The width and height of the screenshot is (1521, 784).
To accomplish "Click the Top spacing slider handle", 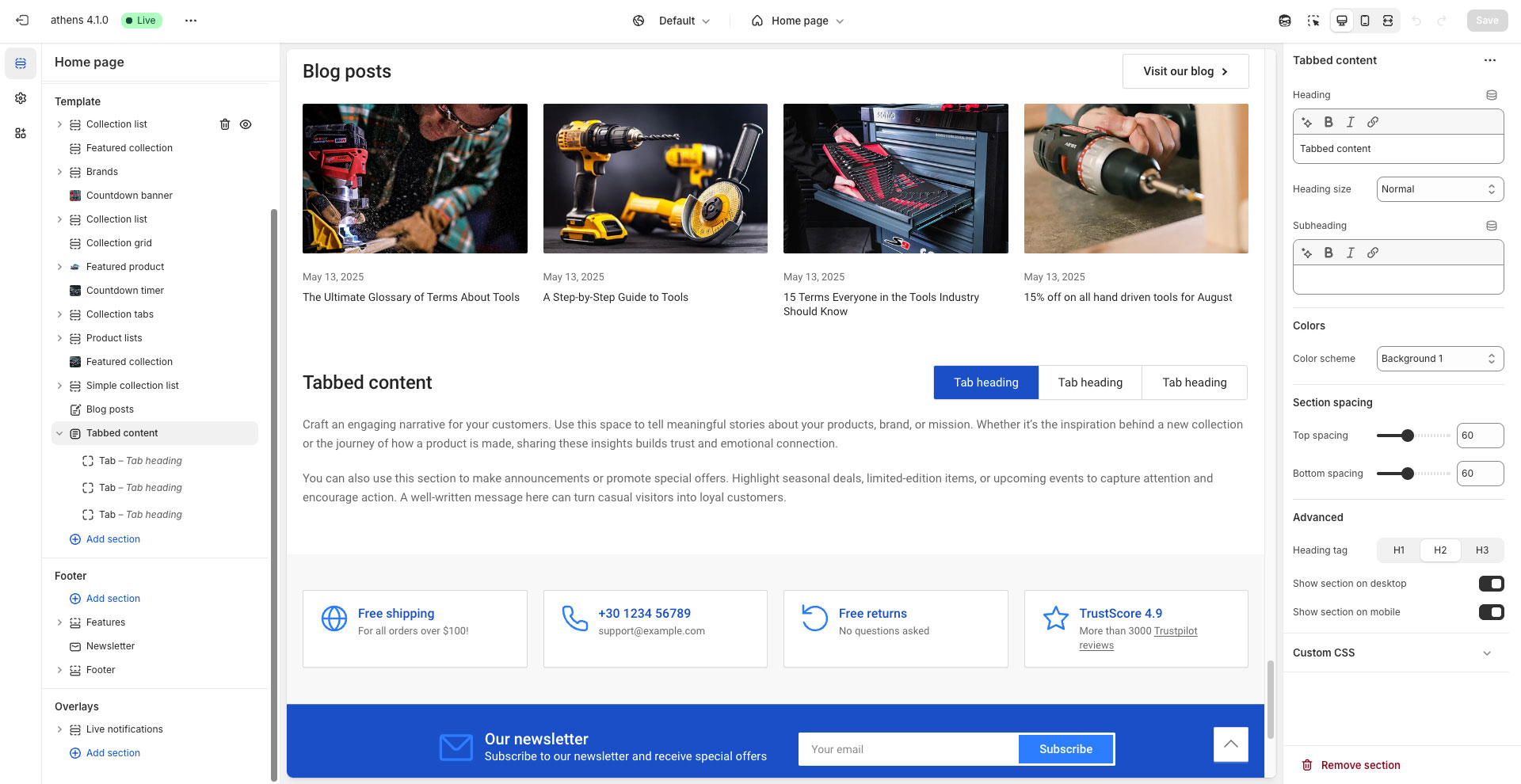I will click(x=1407, y=436).
